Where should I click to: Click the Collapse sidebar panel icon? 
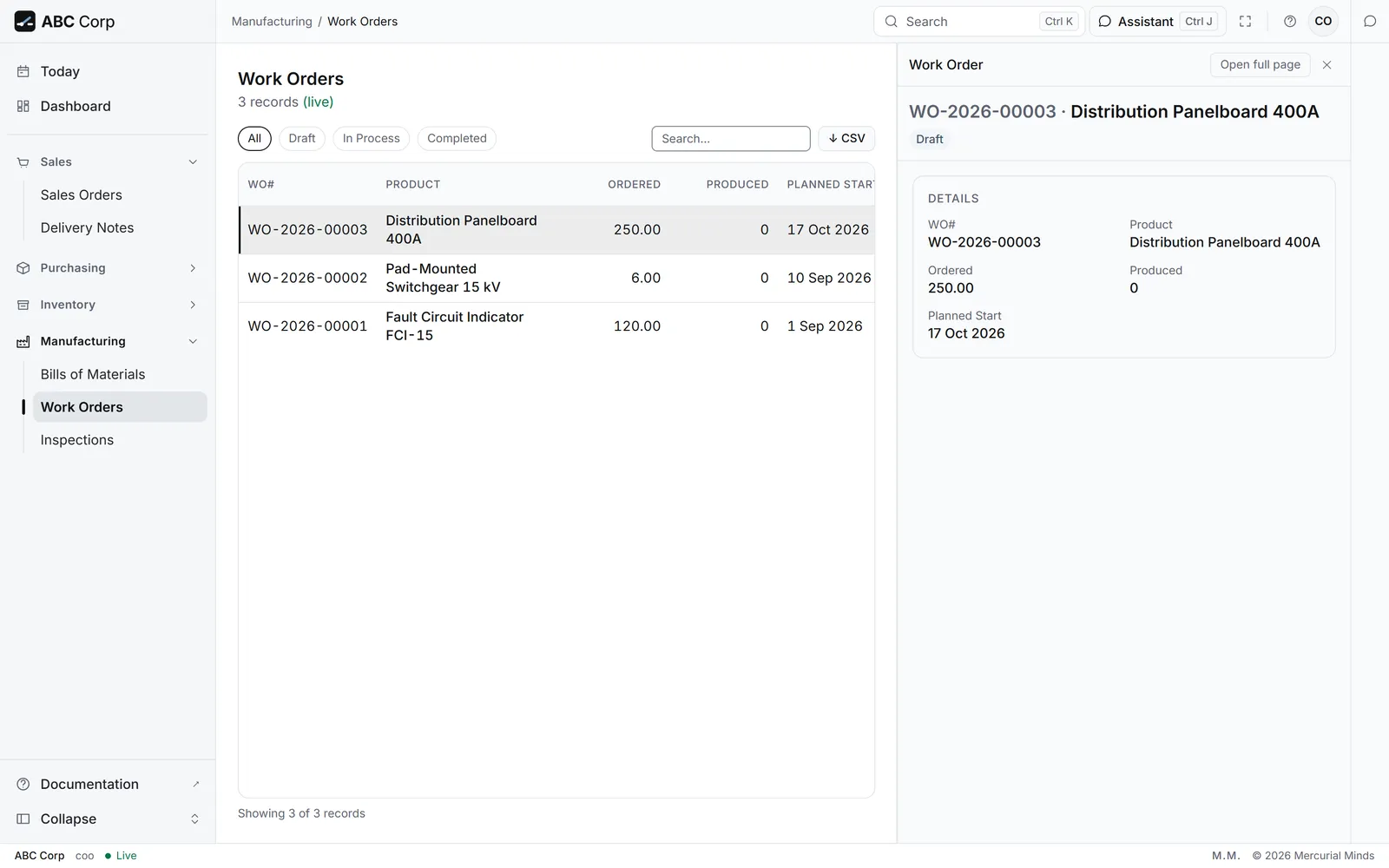click(23, 819)
